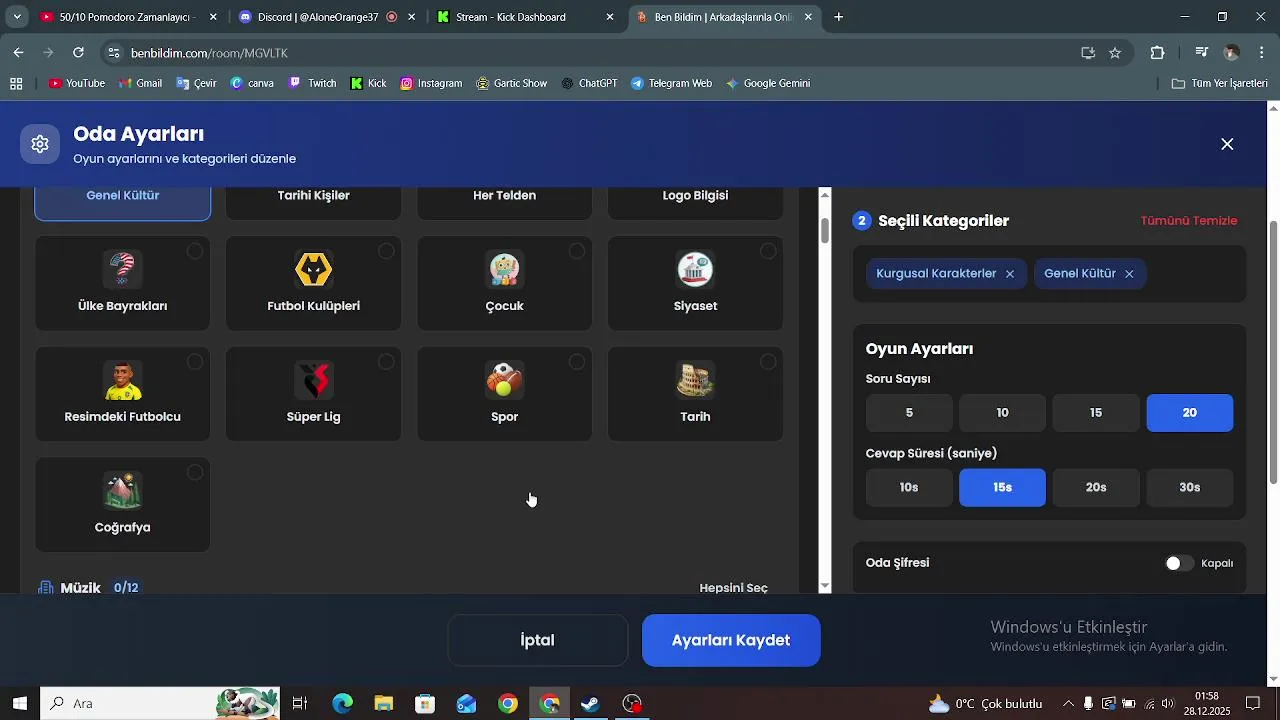The width and height of the screenshot is (1280, 720).
Task: Click the category list scrollbar thumb
Action: coord(825,230)
